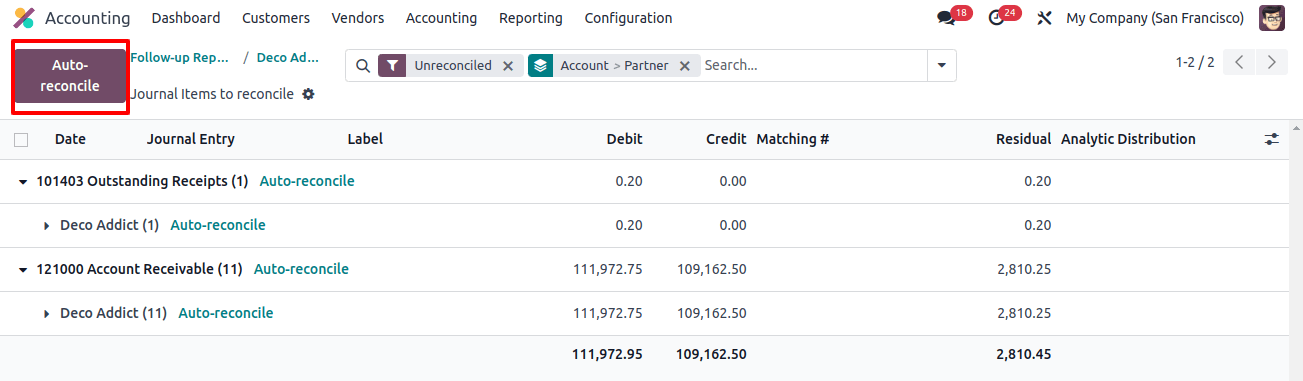The height and width of the screenshot is (381, 1303).
Task: Sort by the Residual column header
Action: coord(1024,139)
